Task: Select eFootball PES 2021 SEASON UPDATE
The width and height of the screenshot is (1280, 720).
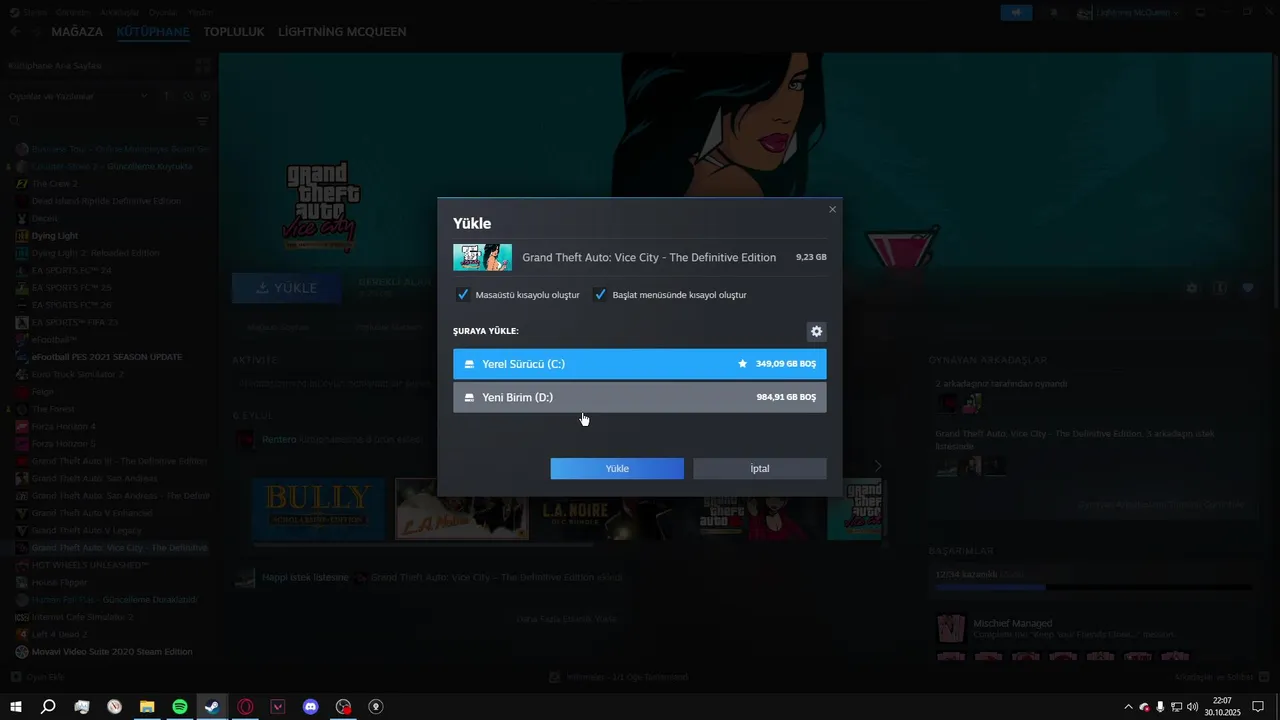Action: 107,357
